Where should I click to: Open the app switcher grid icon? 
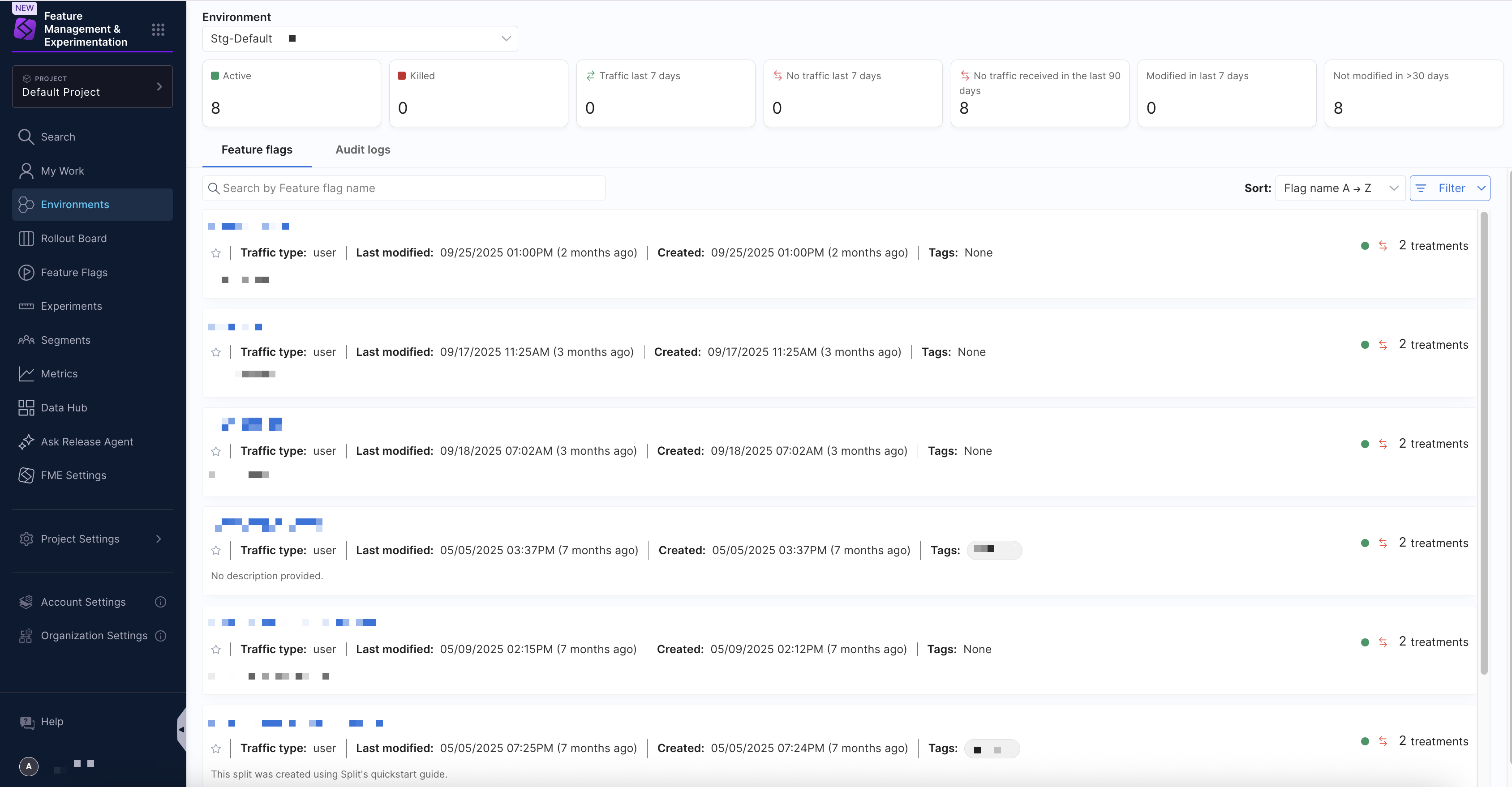pos(158,30)
